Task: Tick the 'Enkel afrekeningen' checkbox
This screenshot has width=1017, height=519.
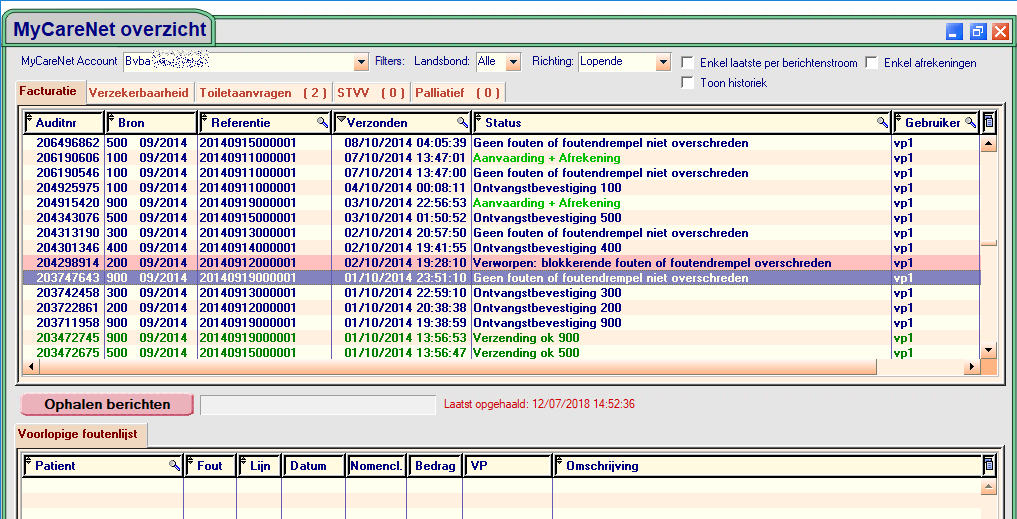Action: (x=872, y=63)
